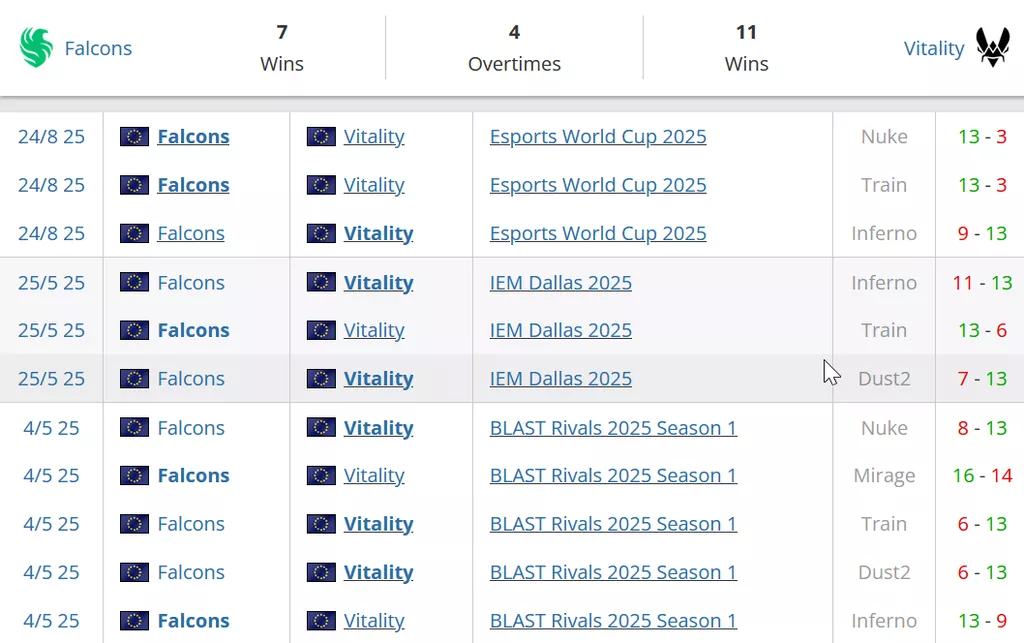1024x643 pixels.
Task: Open BLAST Rivals 2025 Season 1 on Dust2 row
Action: tap(613, 573)
